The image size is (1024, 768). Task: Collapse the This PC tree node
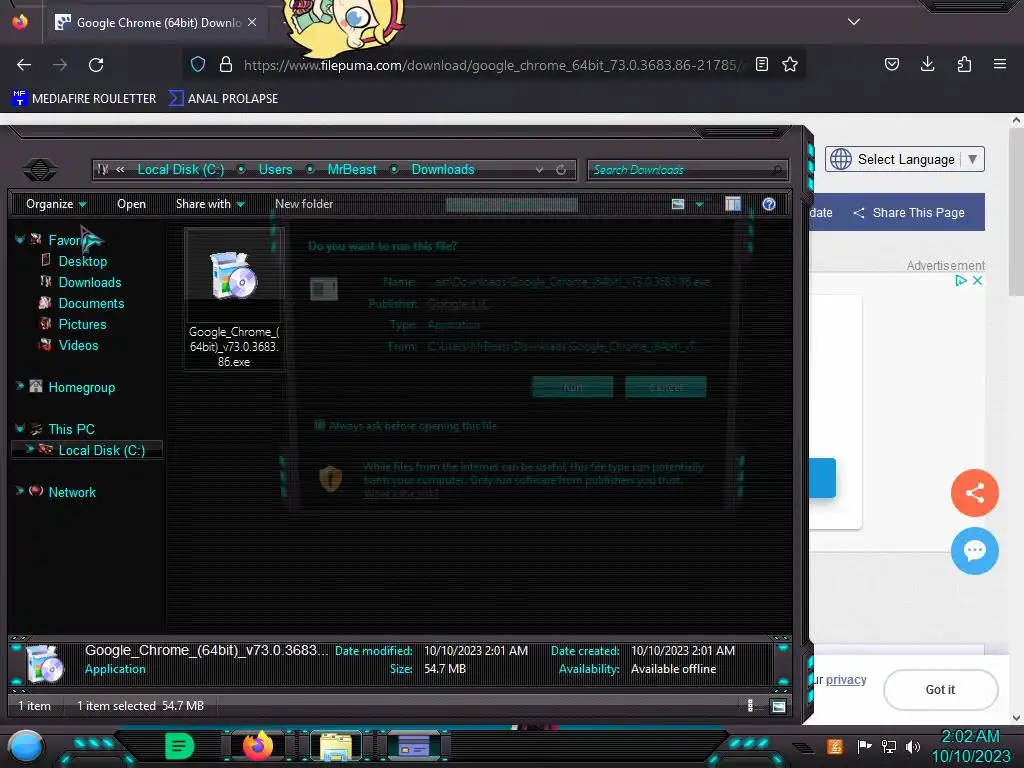(x=20, y=428)
